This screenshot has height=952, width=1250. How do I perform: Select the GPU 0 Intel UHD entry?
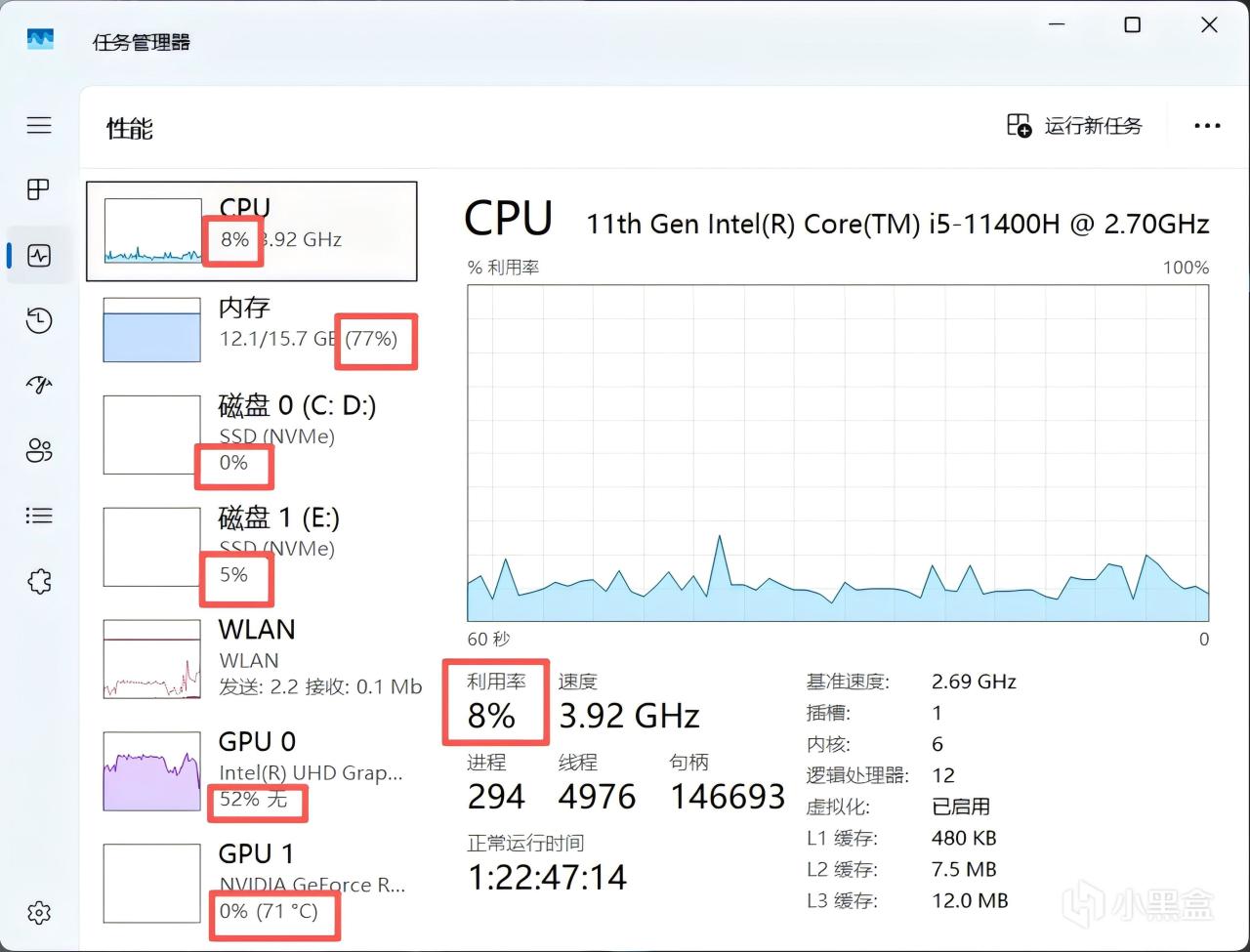coord(252,771)
